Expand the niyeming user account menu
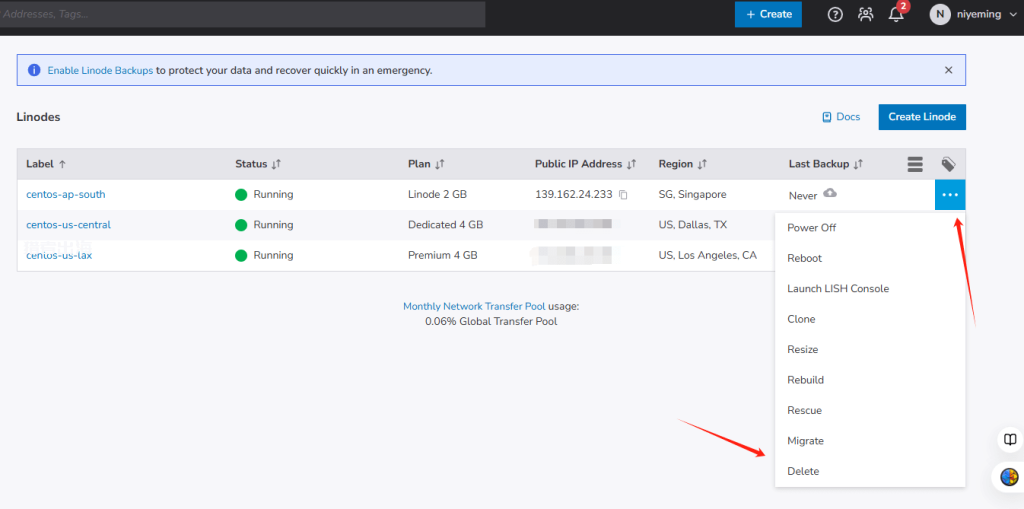Viewport: 1024px width, 509px height. coord(967,14)
